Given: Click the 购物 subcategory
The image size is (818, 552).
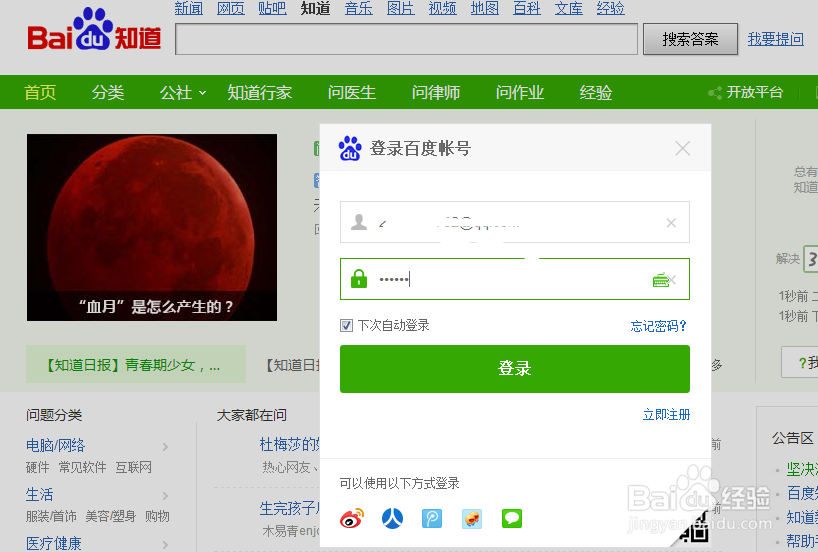Looking at the screenshot, I should [157, 517].
